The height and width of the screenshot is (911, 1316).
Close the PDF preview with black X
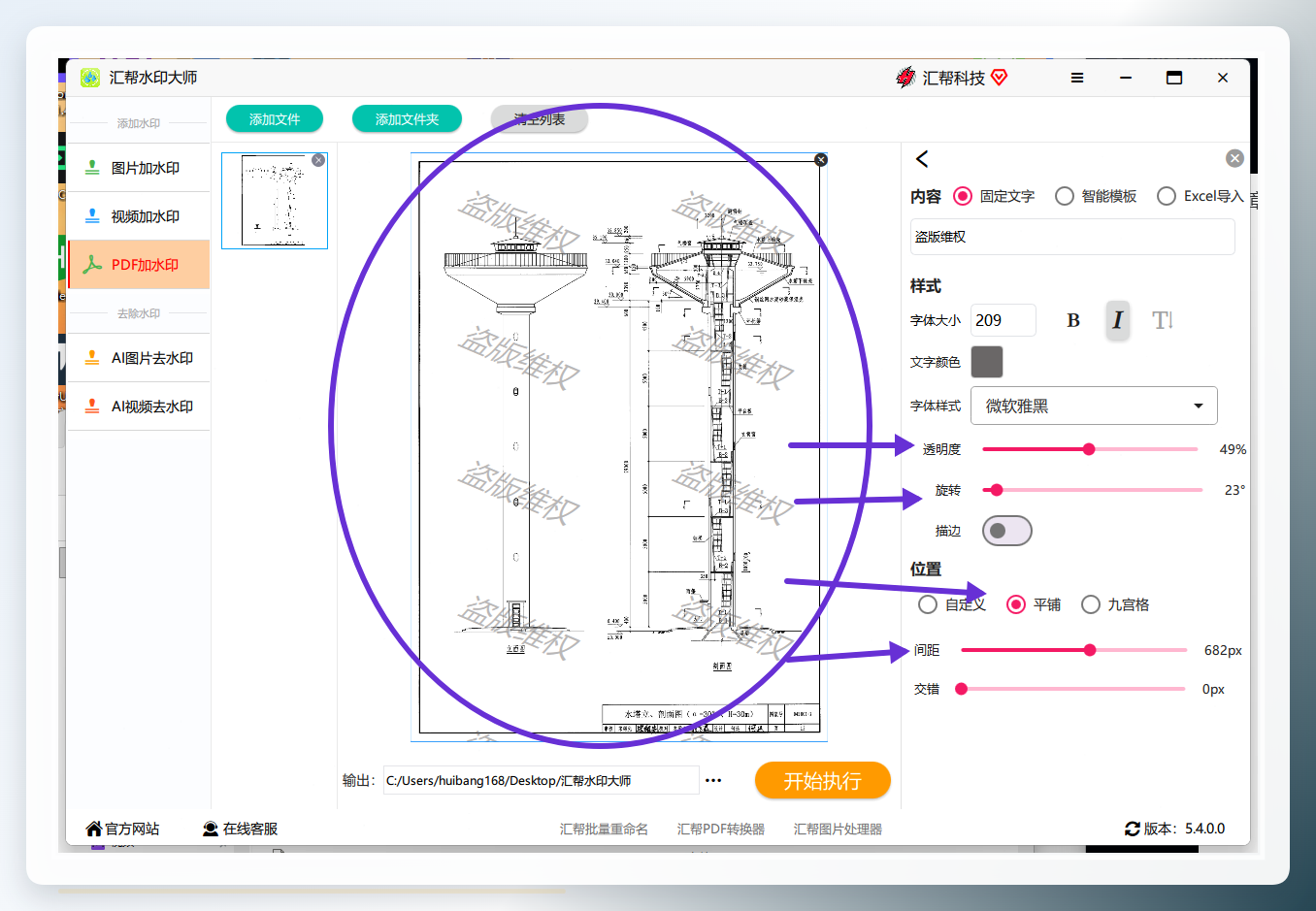(x=821, y=159)
